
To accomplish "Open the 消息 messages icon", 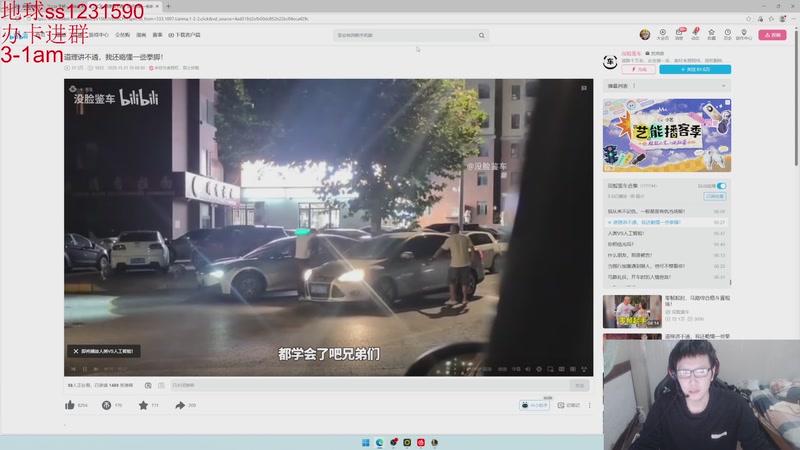I will (x=679, y=34).
